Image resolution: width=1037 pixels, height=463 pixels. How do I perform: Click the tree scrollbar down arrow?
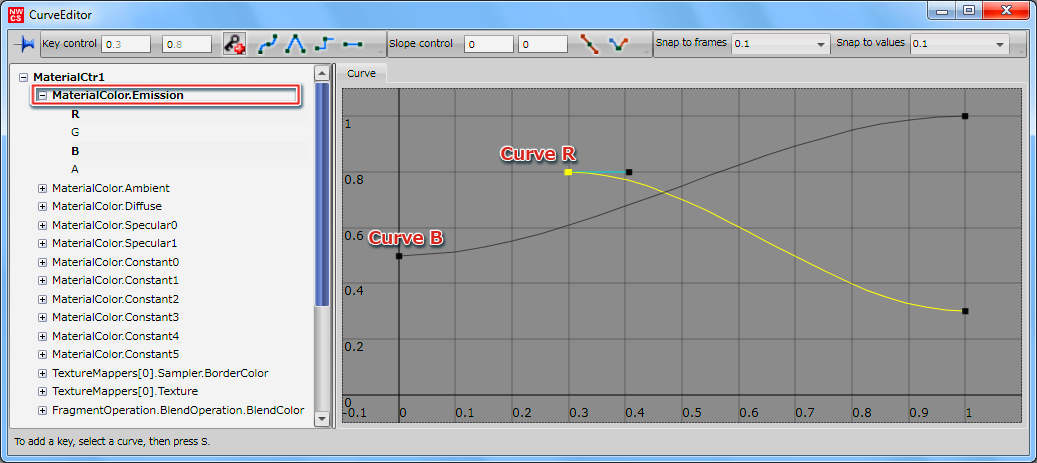pyautogui.click(x=322, y=418)
